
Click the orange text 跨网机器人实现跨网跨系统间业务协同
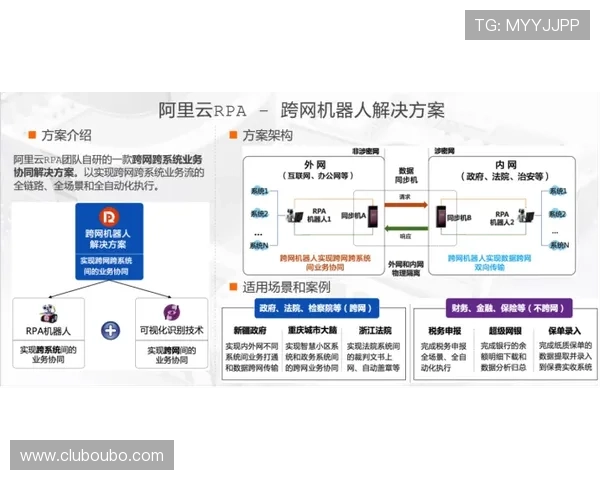point(325,262)
